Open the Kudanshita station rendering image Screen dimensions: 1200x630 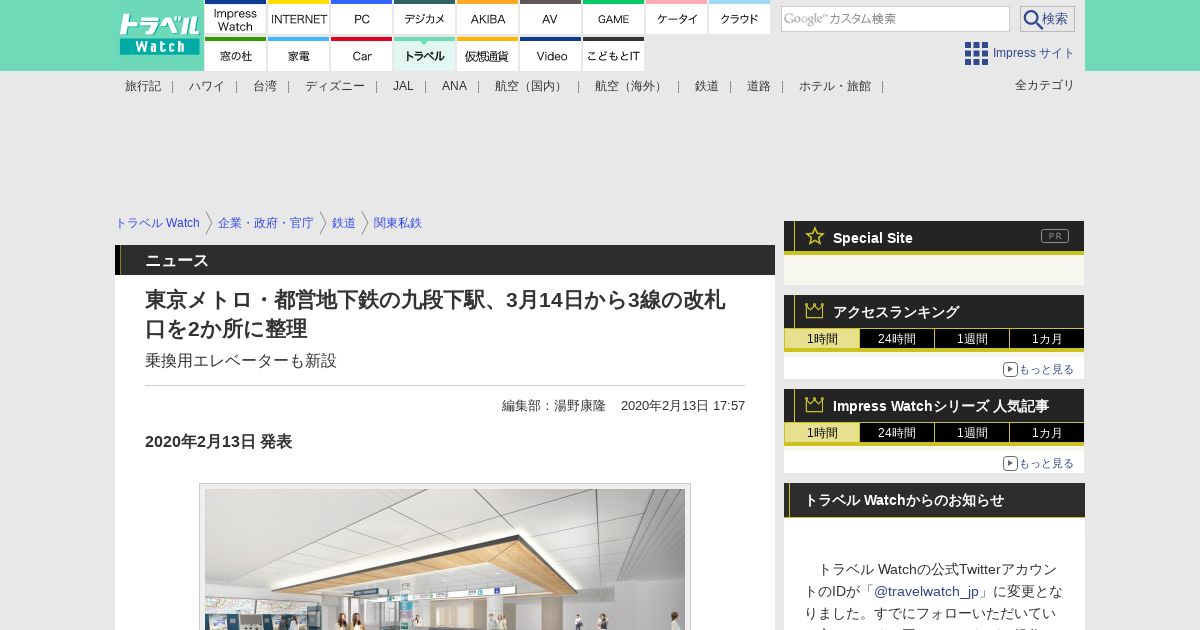point(445,559)
